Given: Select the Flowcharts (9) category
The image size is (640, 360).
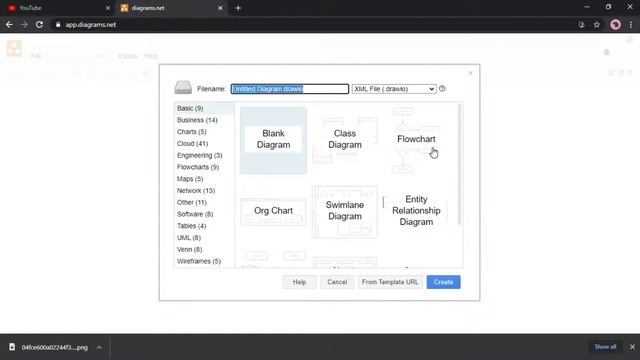Looking at the screenshot, I should 204,167.
